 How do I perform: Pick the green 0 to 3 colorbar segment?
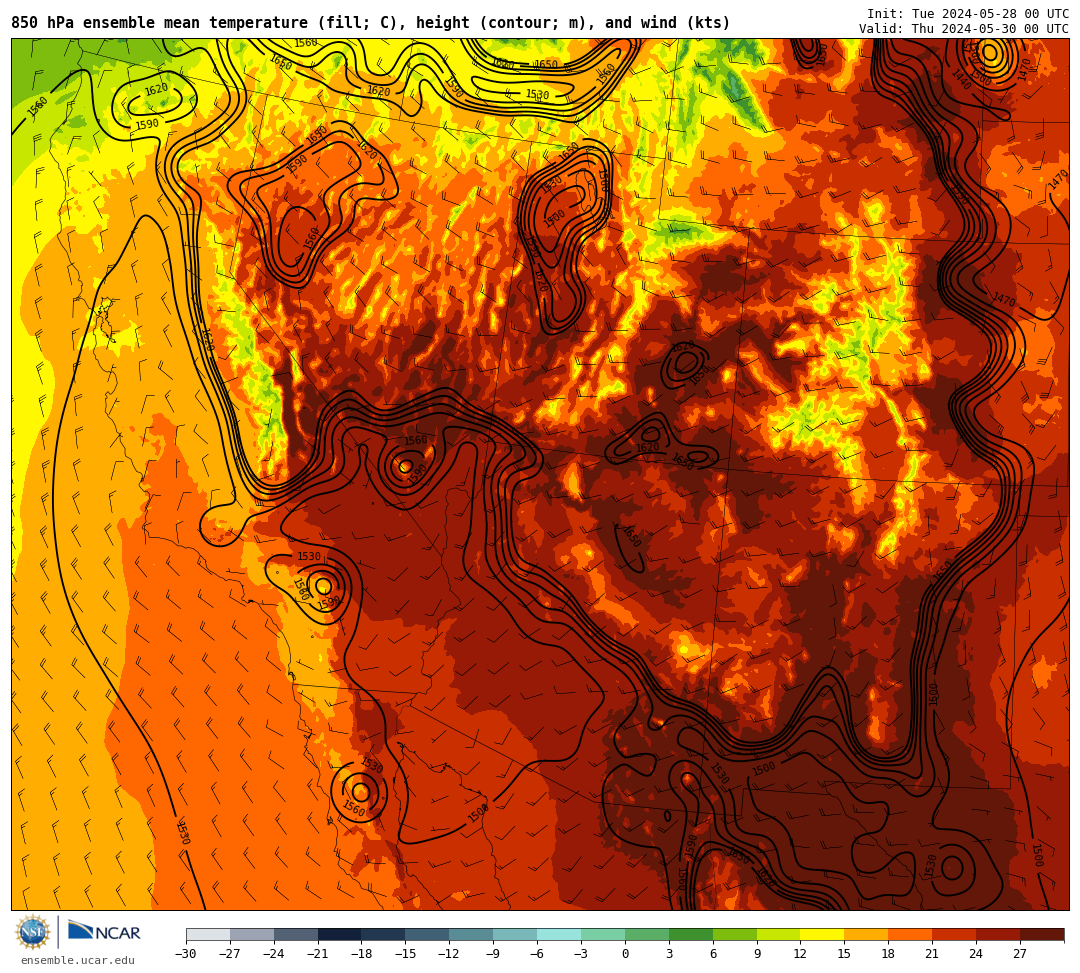647,934
